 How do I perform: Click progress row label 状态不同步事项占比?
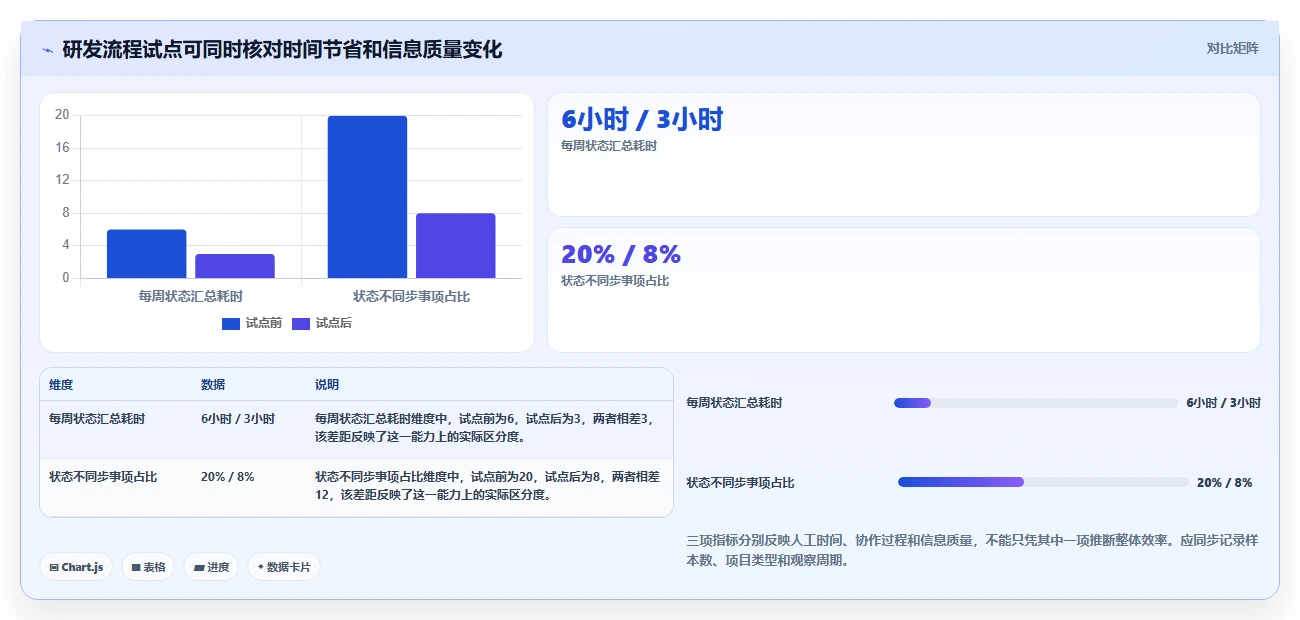[740, 483]
